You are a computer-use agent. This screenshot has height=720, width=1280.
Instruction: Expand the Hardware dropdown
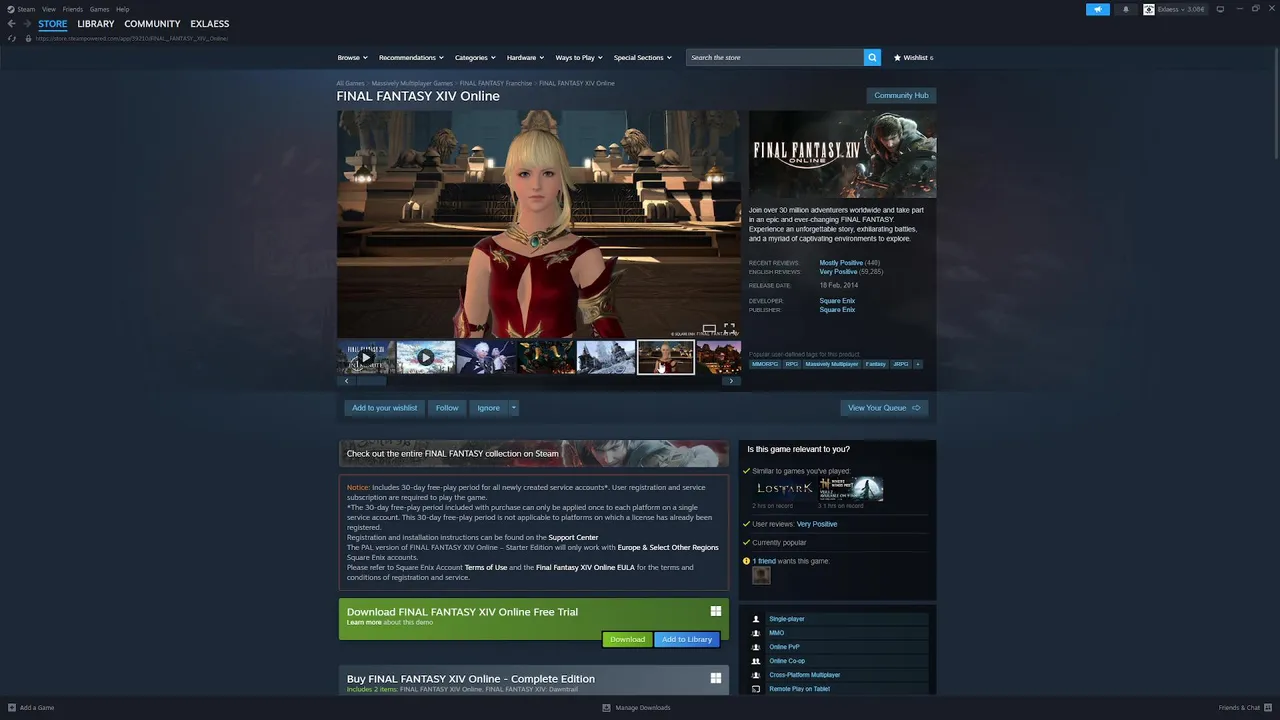pyautogui.click(x=525, y=58)
